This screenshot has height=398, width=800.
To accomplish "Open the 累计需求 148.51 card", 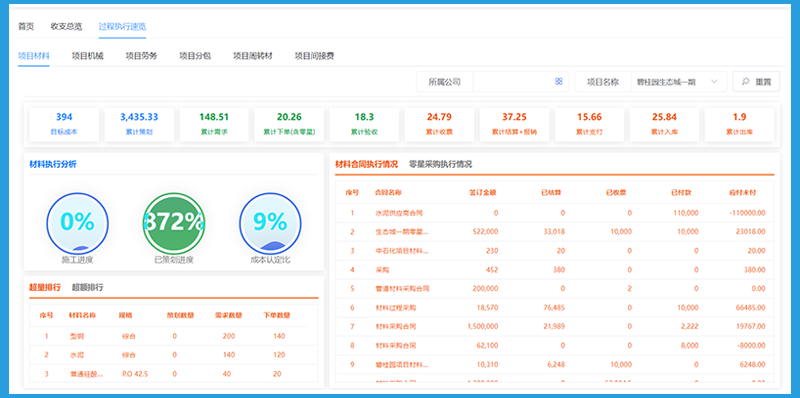I will click(214, 124).
